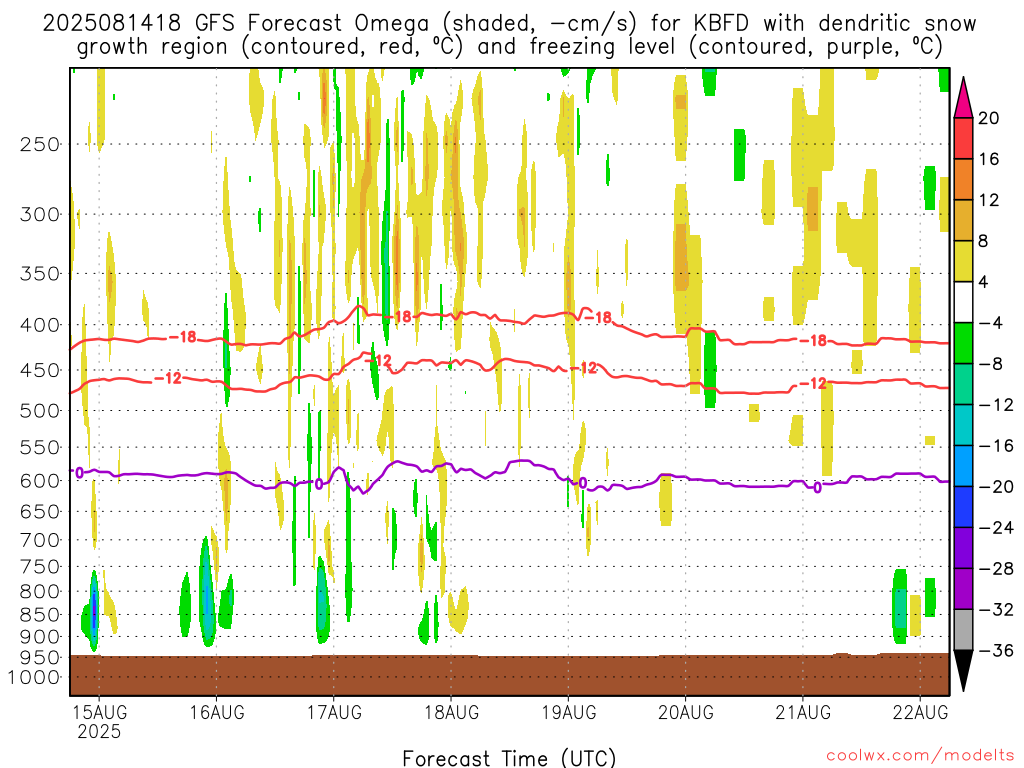Click the coolwx.com/modelts link
1024x768 pixels.
click(x=920, y=756)
